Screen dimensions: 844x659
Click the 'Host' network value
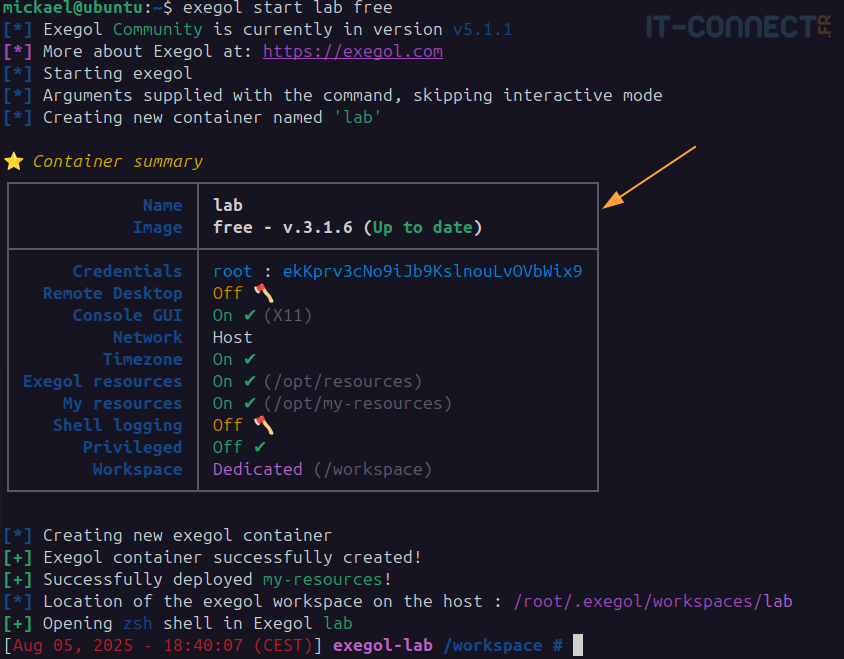(232, 337)
